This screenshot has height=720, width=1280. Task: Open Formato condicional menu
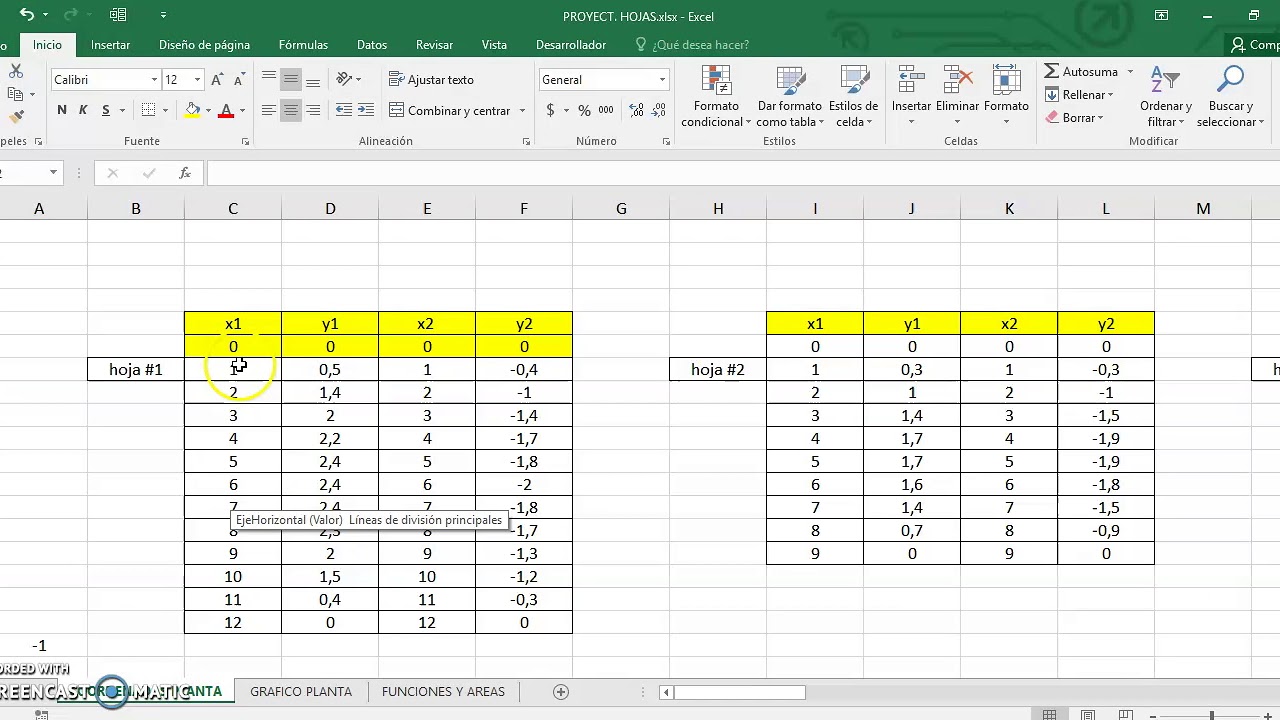pos(716,97)
